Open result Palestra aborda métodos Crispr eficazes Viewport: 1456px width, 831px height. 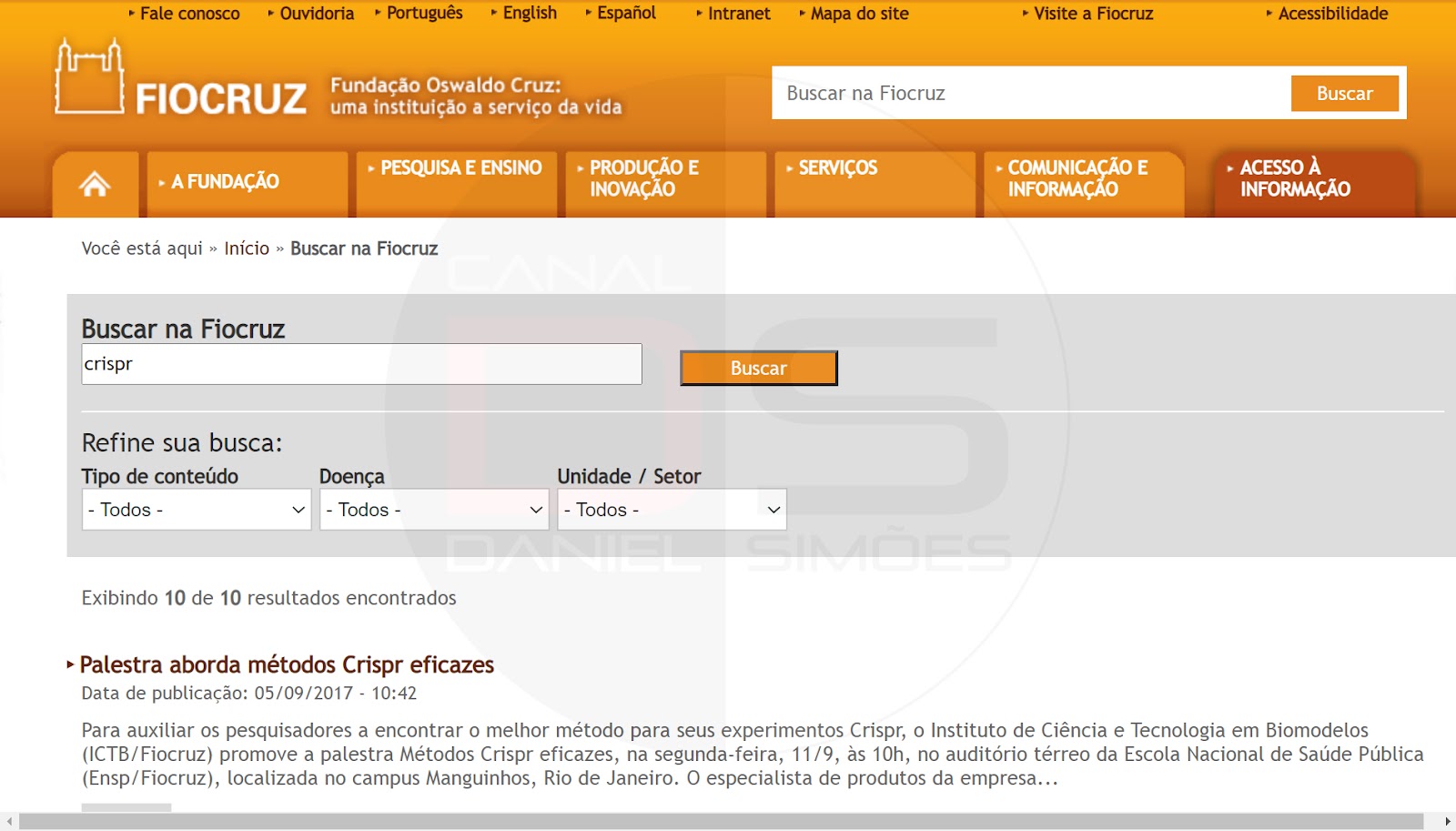point(287,664)
